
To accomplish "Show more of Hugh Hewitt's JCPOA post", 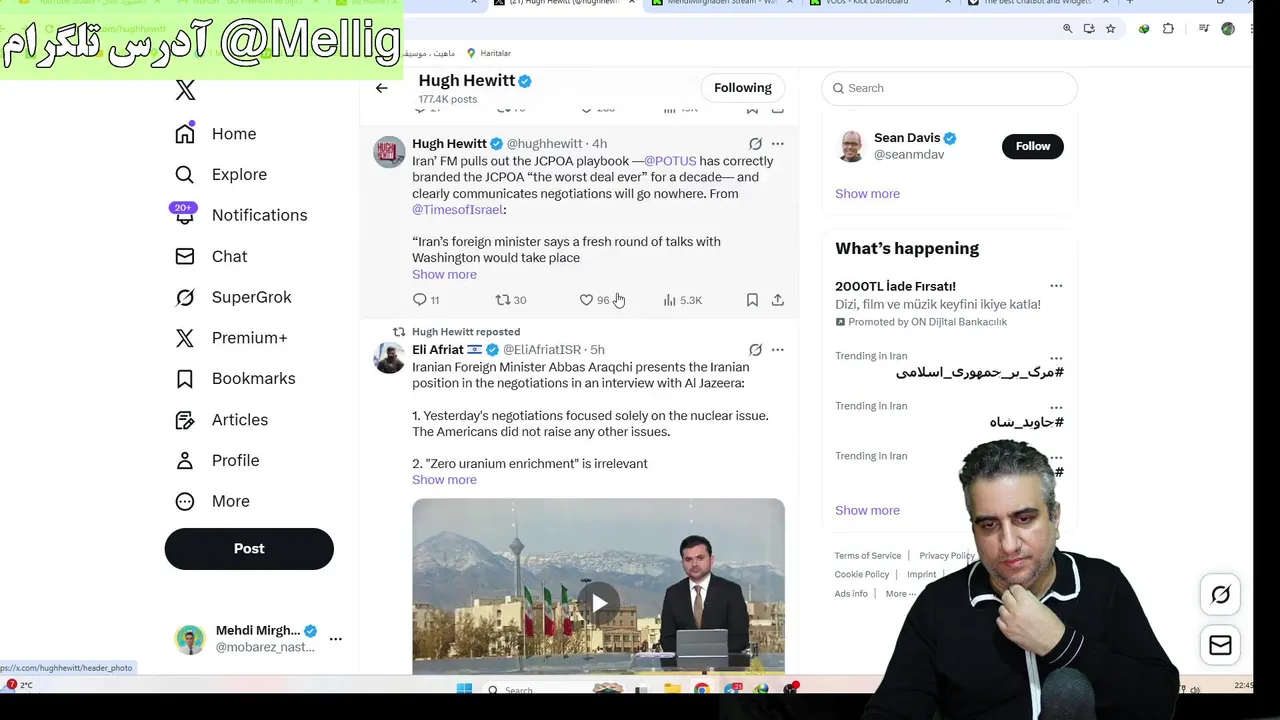I will click(444, 274).
